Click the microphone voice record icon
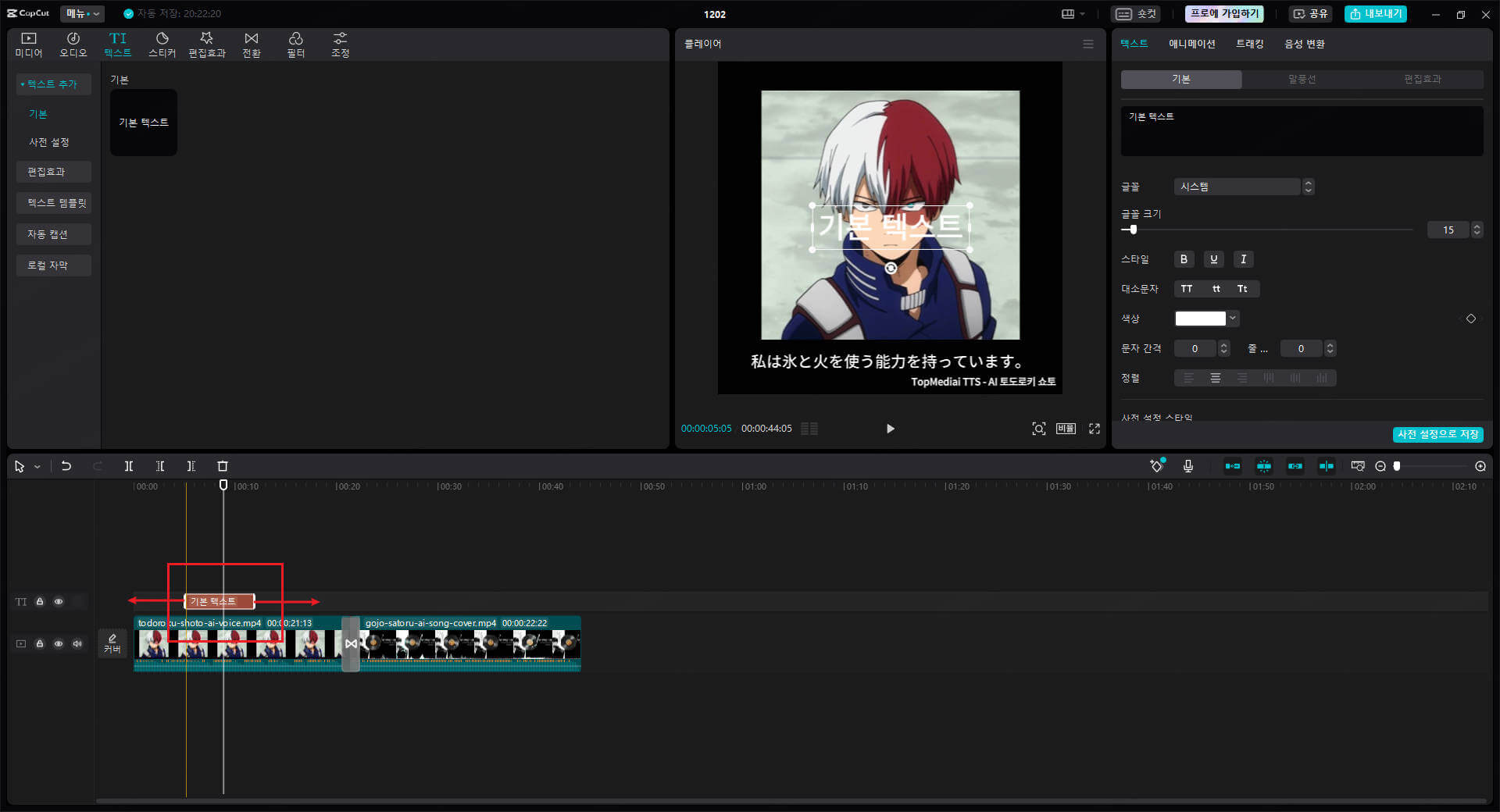 [1188, 466]
